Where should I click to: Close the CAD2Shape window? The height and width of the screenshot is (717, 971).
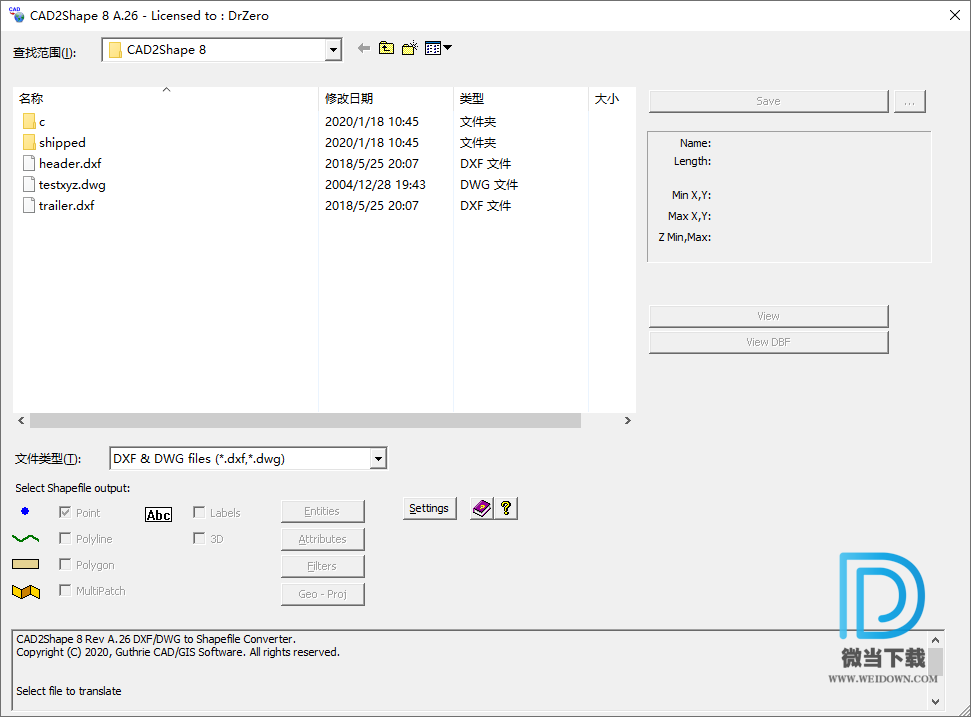point(955,15)
